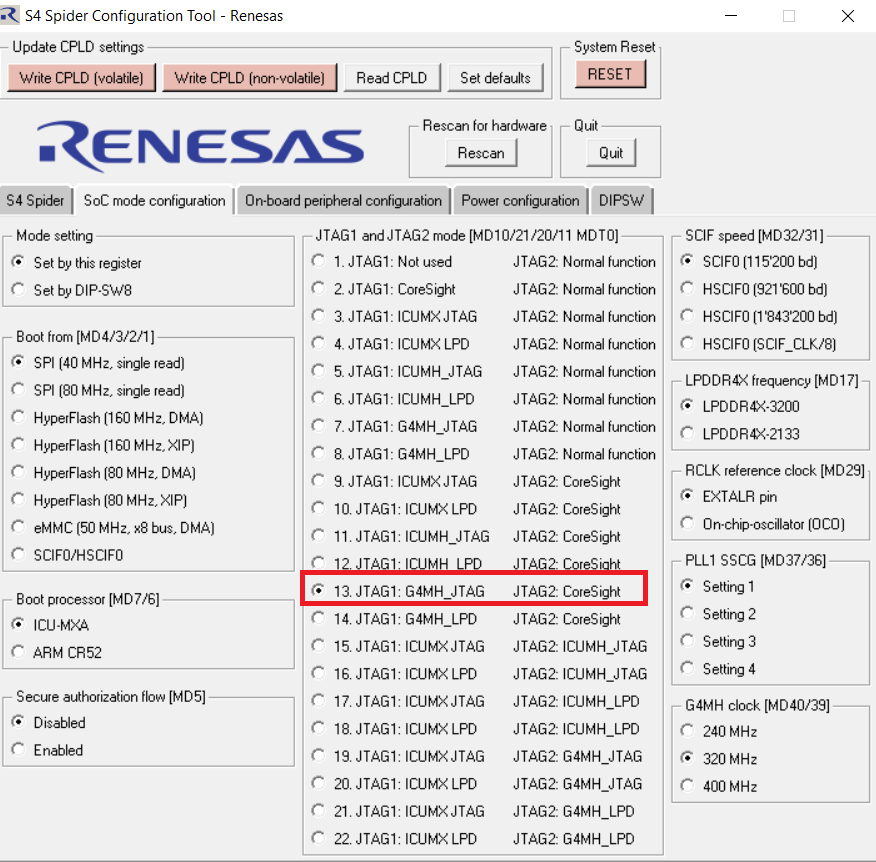Hit the System RESET button
The height and width of the screenshot is (862, 876).
pyautogui.click(x=610, y=74)
